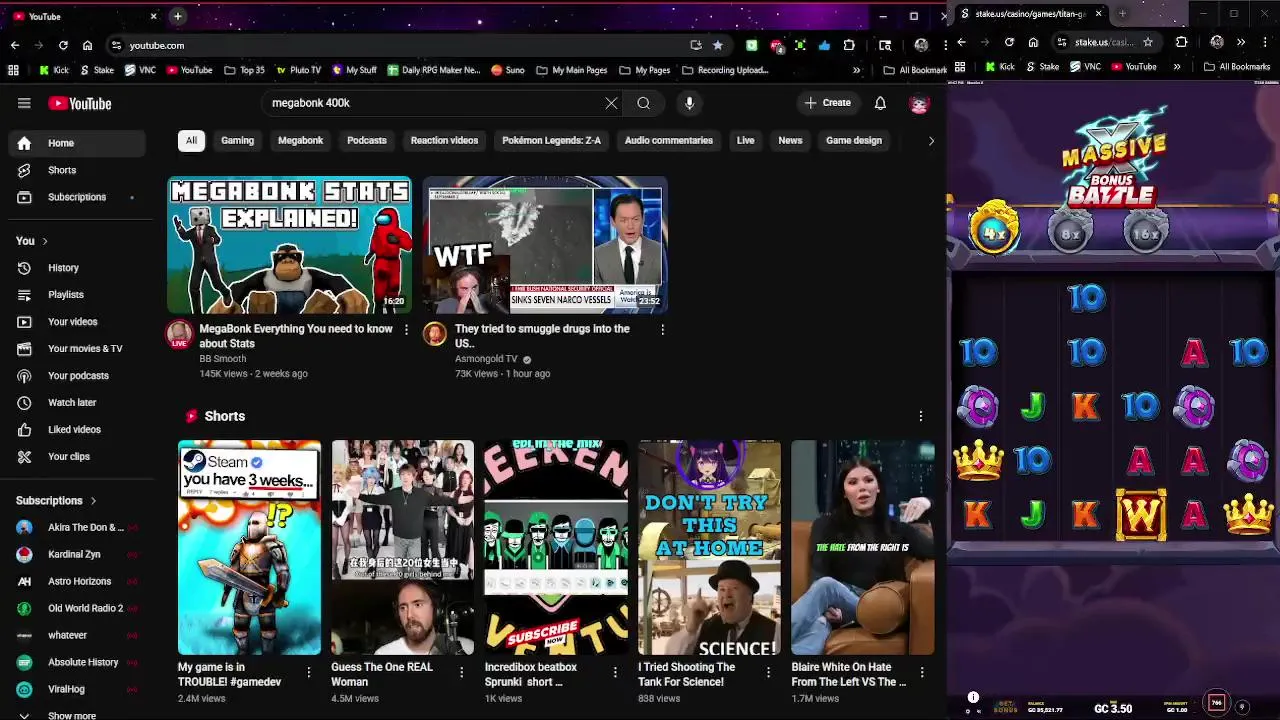Open the autoplay button showing 766

point(1216,703)
